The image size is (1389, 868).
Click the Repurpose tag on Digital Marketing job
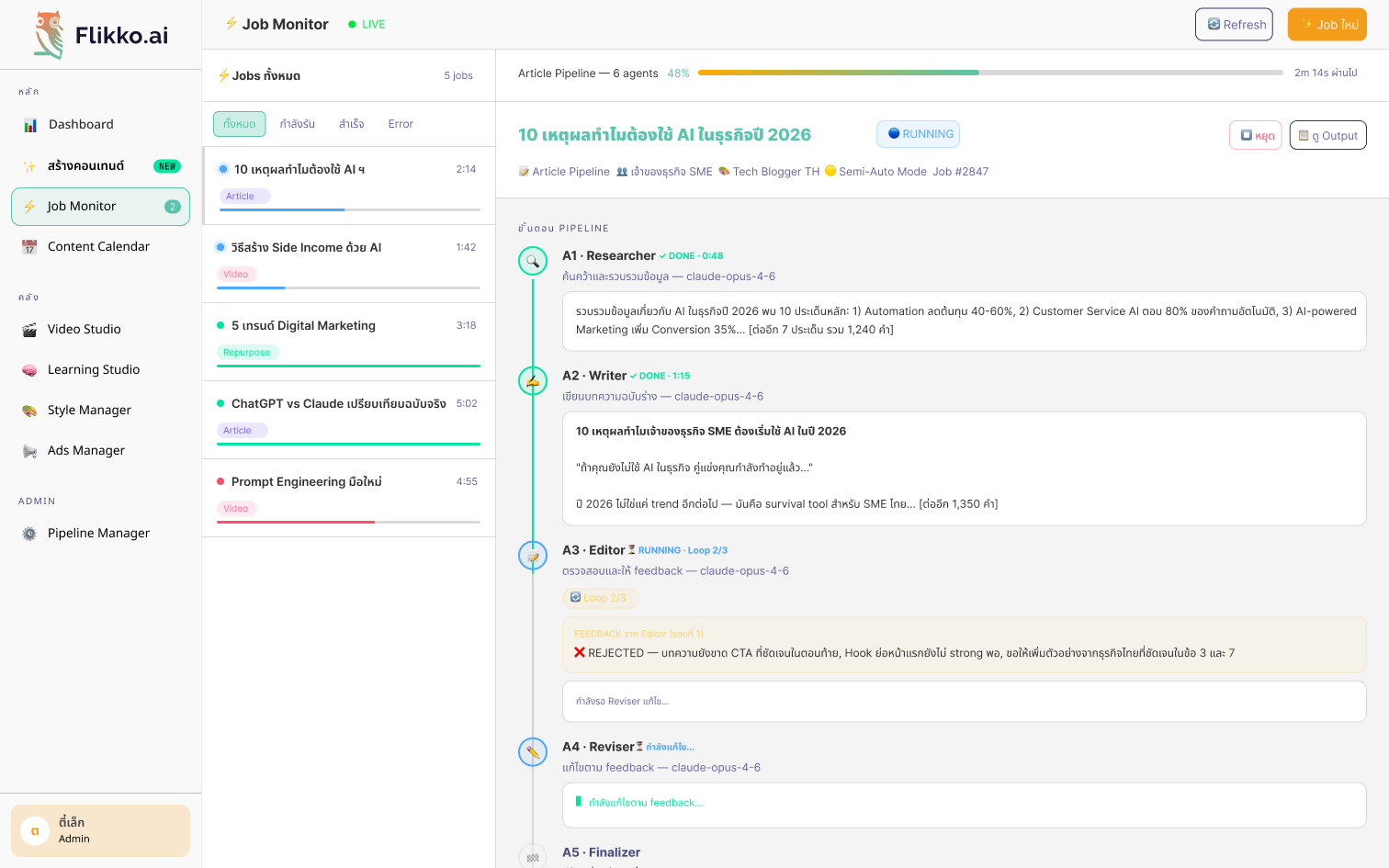click(247, 353)
